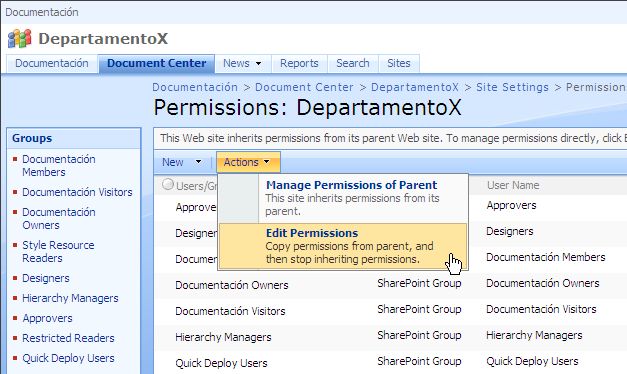Choose Edit Permissions from Actions menu
This screenshot has height=374, width=627.
tap(343, 246)
